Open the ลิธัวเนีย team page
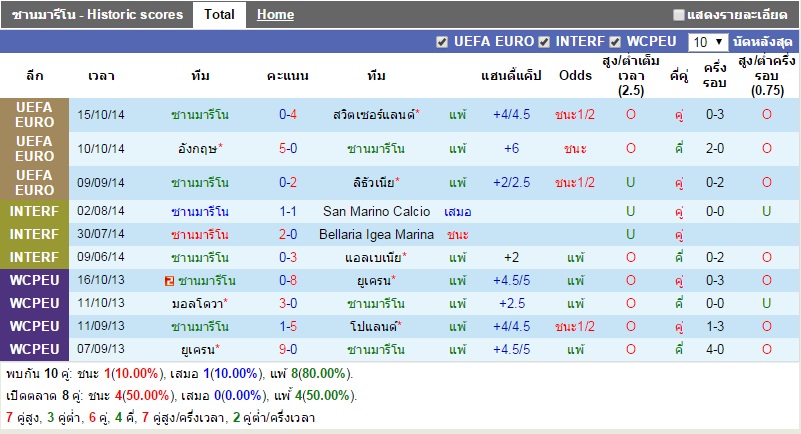The height and width of the screenshot is (434, 801). point(373,182)
